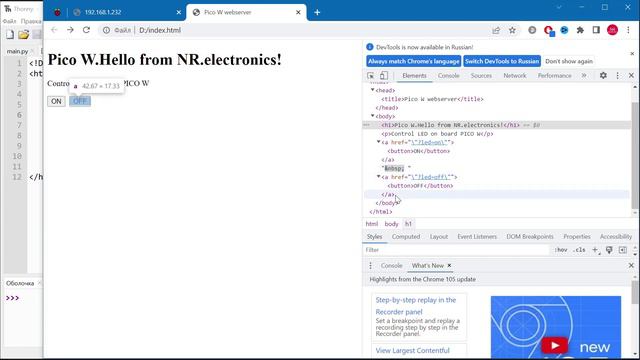640x360 pixels.
Task: Close the 192.168.1.232 tab
Action: coord(178,12)
